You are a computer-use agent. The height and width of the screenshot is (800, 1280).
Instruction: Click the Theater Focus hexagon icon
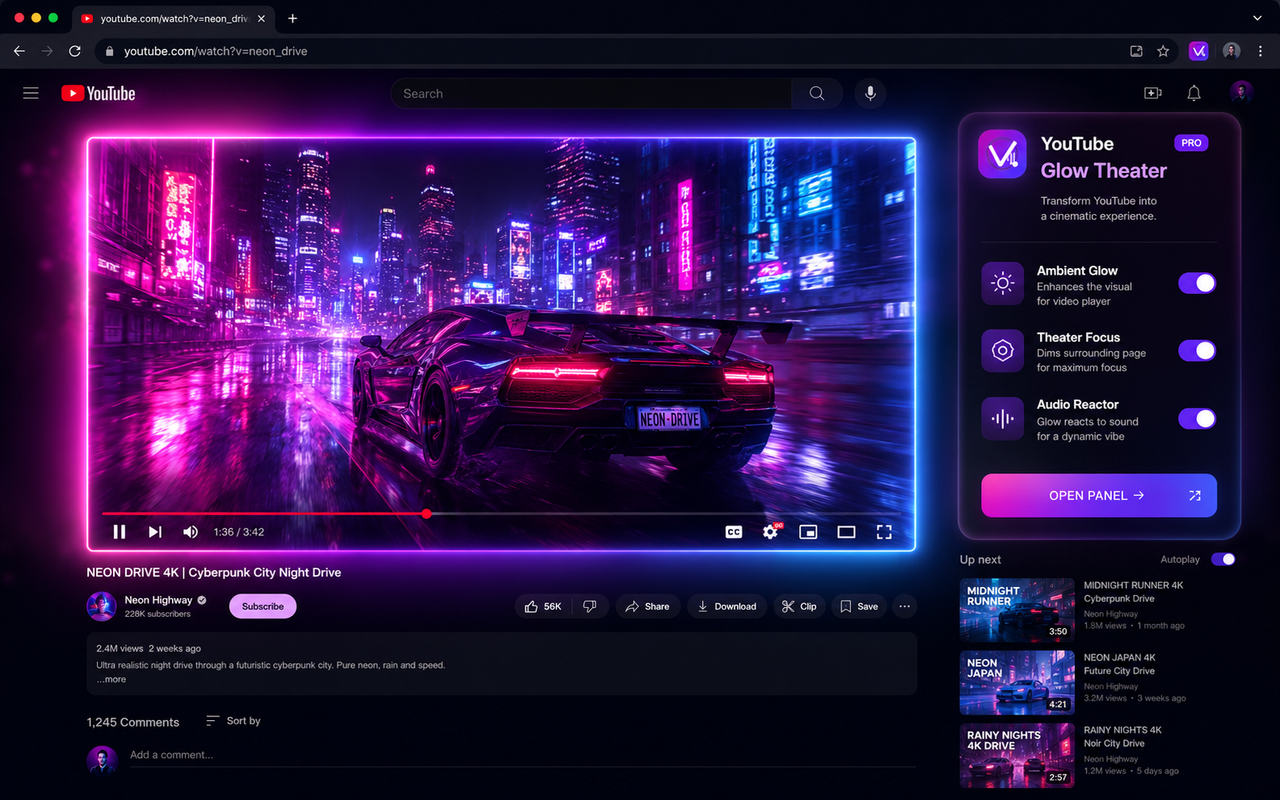(1002, 351)
